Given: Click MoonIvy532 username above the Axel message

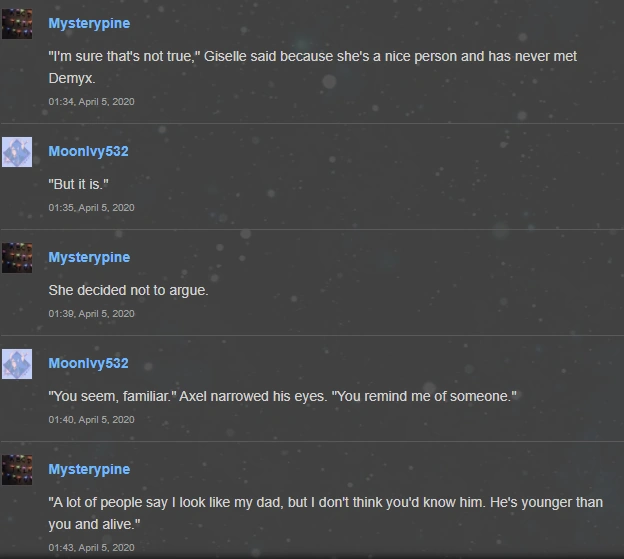Looking at the screenshot, I should tap(88, 363).
